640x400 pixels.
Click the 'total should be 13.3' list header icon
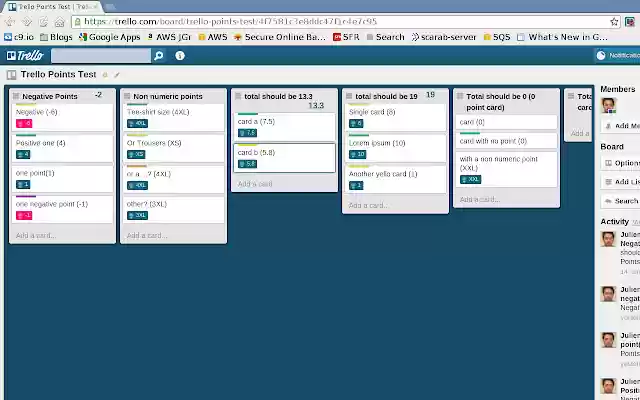(238, 96)
